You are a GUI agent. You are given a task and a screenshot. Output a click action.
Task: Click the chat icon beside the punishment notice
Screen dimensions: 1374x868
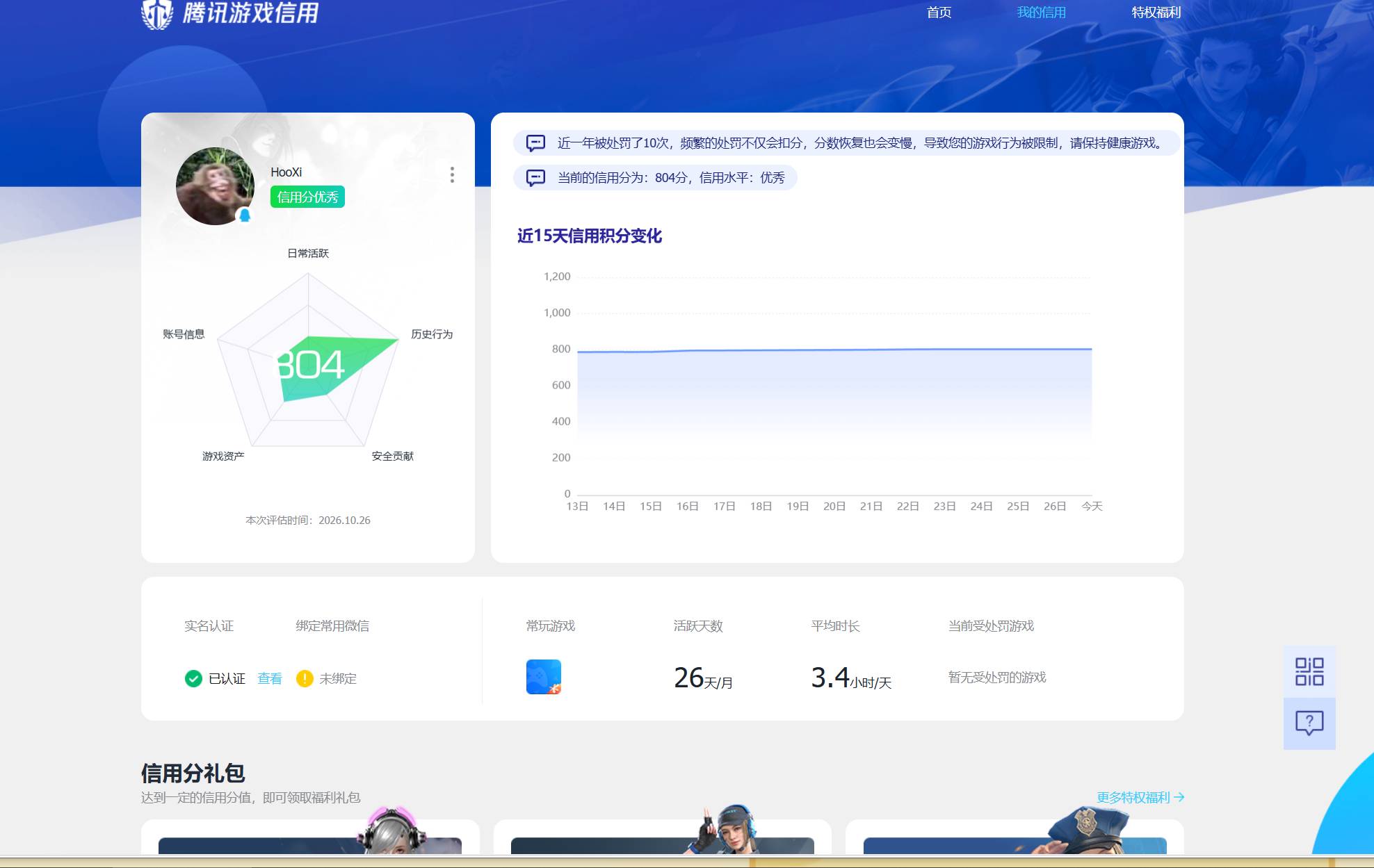pyautogui.click(x=535, y=143)
